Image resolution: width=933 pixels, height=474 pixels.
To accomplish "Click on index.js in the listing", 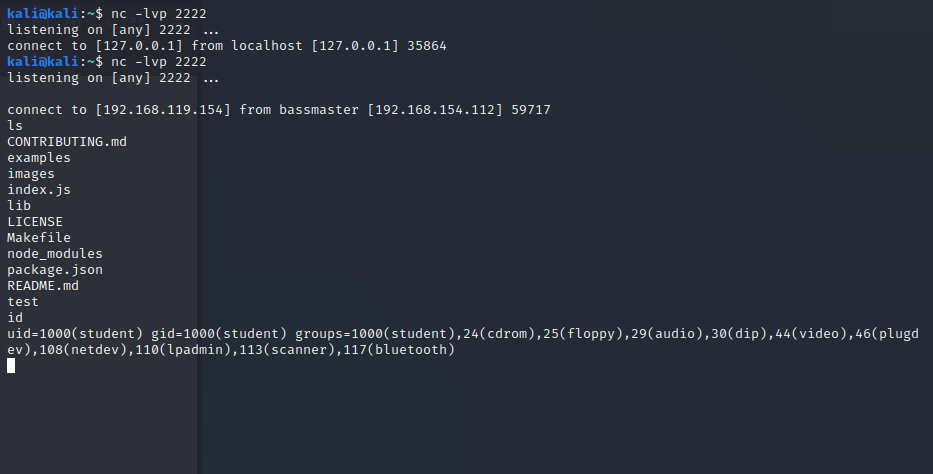I will click(x=39, y=189).
